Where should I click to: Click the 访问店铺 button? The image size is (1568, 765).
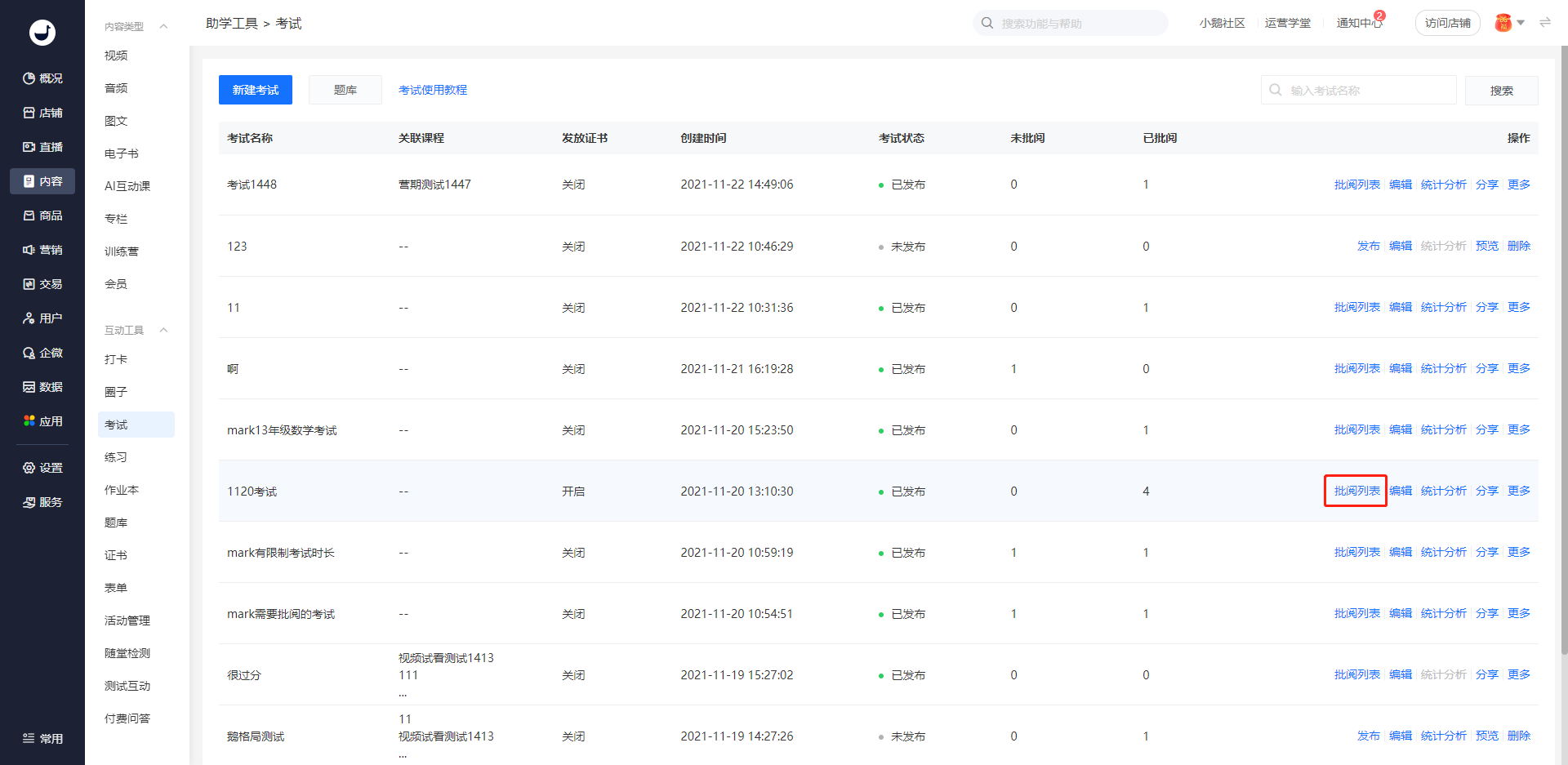(1447, 23)
